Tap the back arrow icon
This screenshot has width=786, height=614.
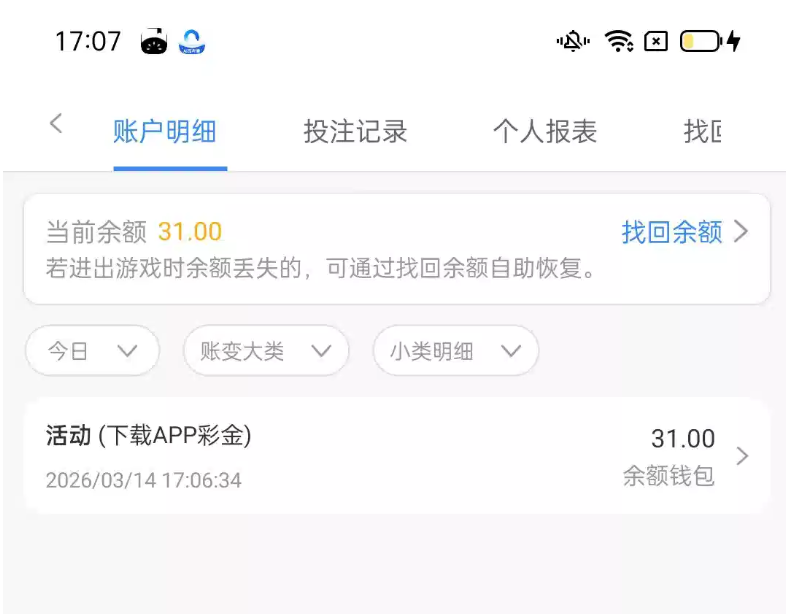[x=56, y=123]
